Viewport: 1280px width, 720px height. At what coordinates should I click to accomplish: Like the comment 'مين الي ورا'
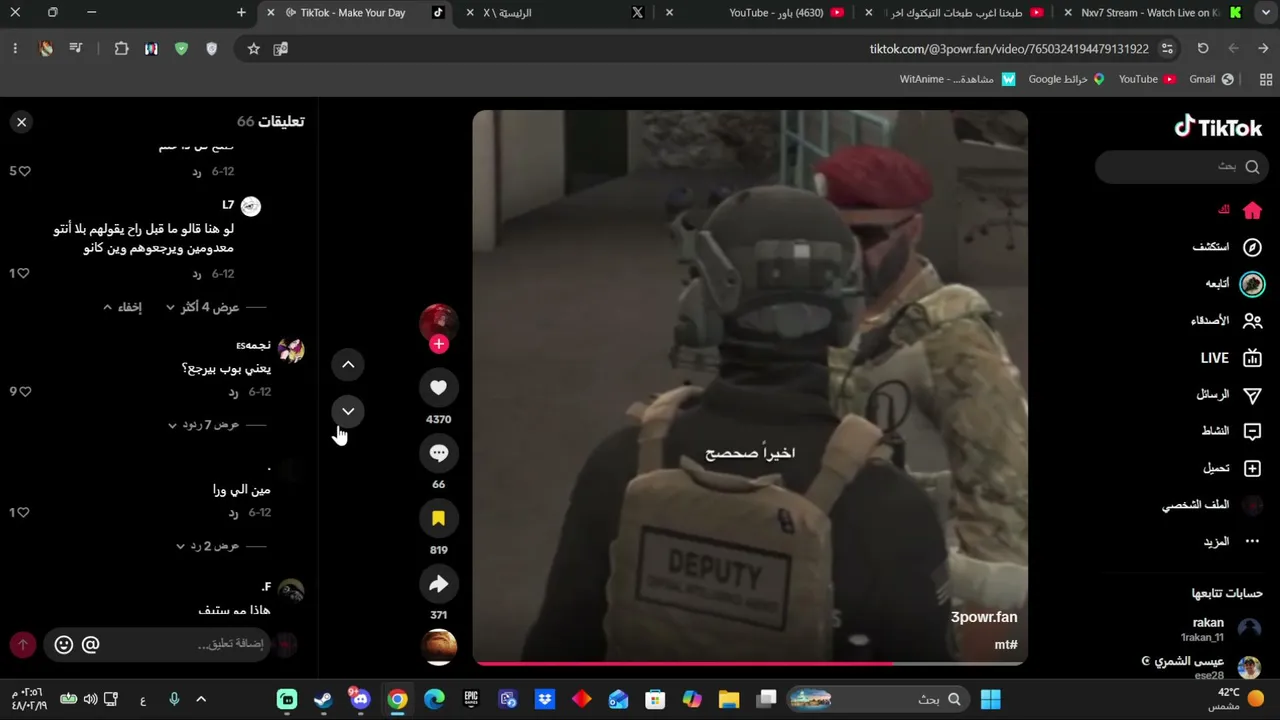(24, 512)
